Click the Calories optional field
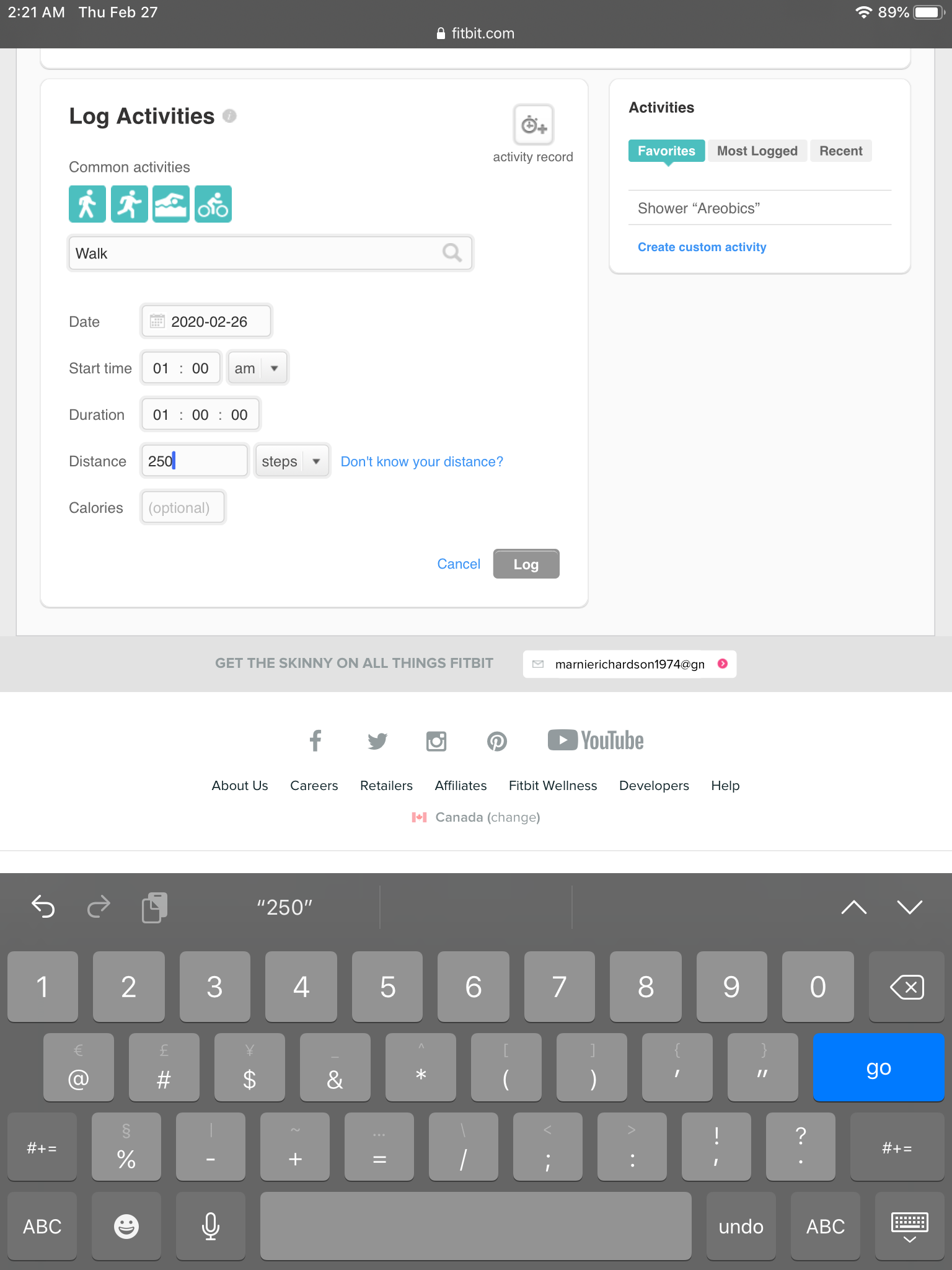Viewport: 952px width, 1270px height. 183,507
